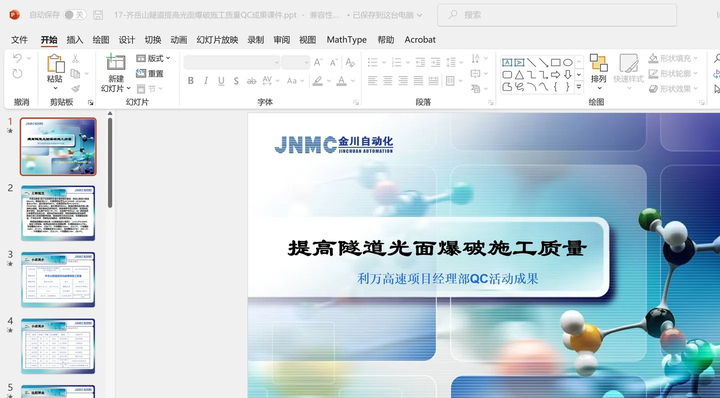Click the New Slide (新建幻灯片) icon

coord(116,63)
